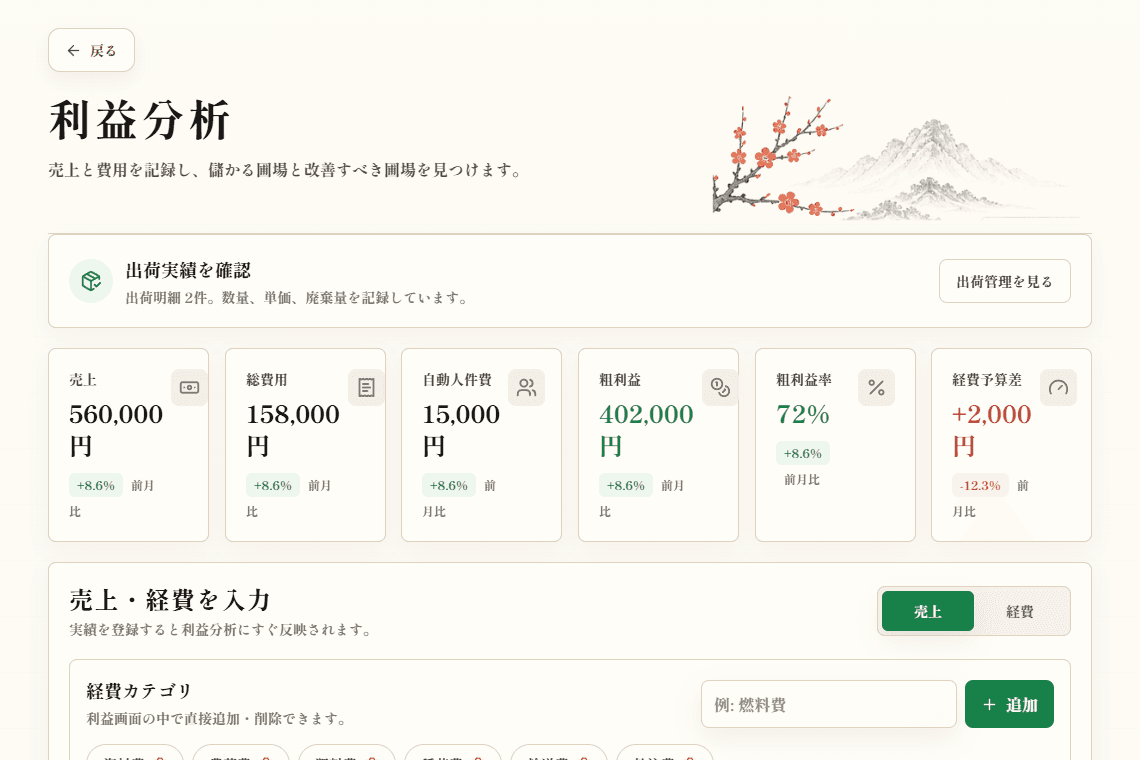Click the 402,000 円 gross profit value
This screenshot has width=1140, height=760.
point(646,430)
